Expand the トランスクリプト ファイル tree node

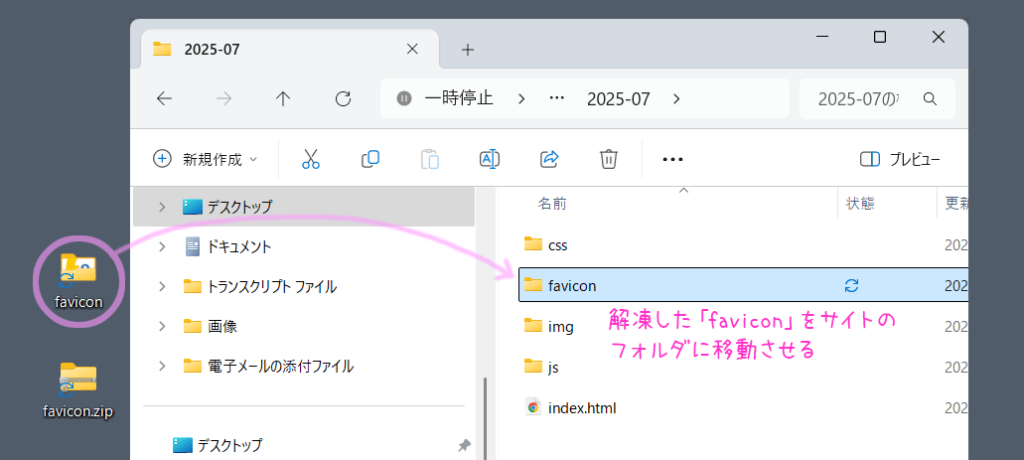point(161,286)
